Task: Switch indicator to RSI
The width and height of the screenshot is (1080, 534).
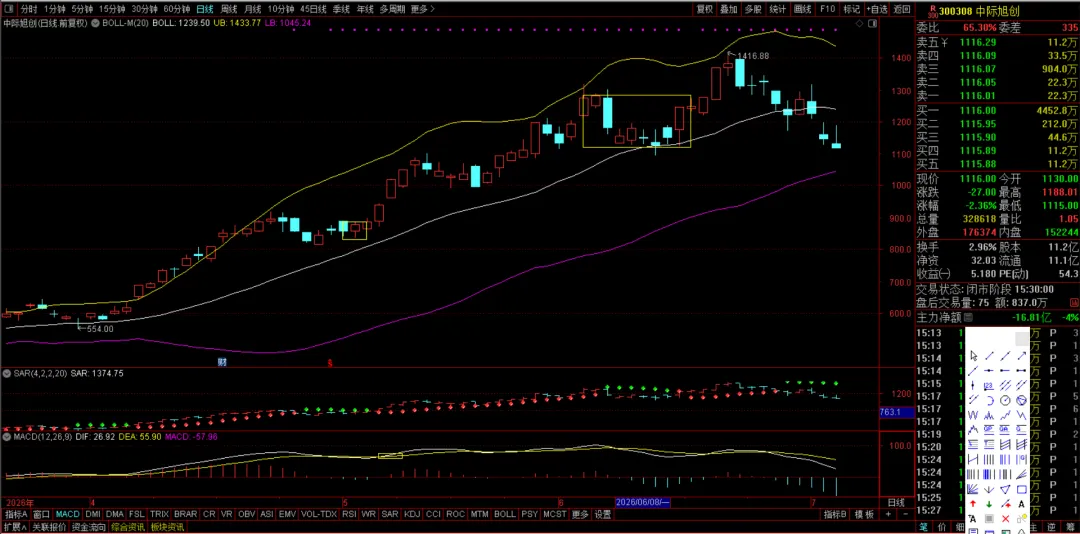Action: [349, 514]
